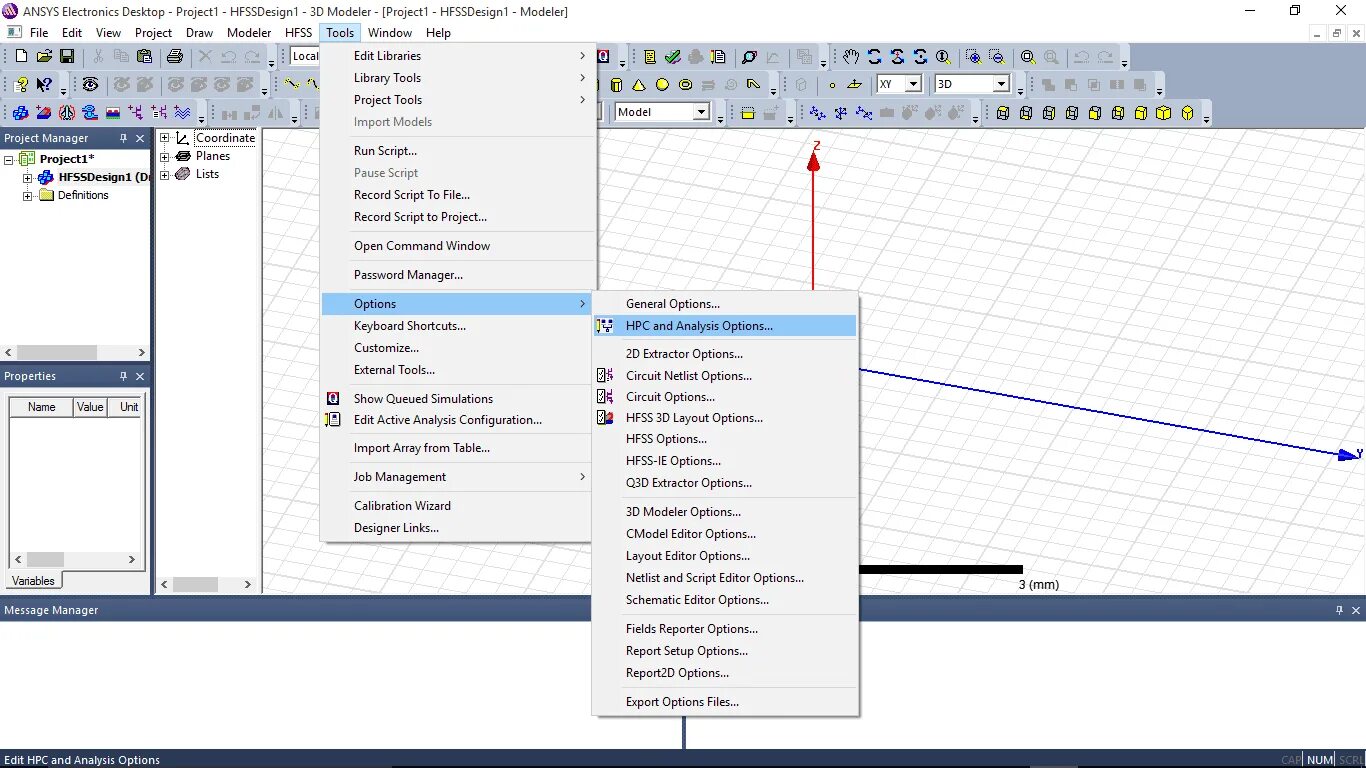1366x768 pixels.
Task: Select Circuit Netlist Options entry
Action: [725, 376]
